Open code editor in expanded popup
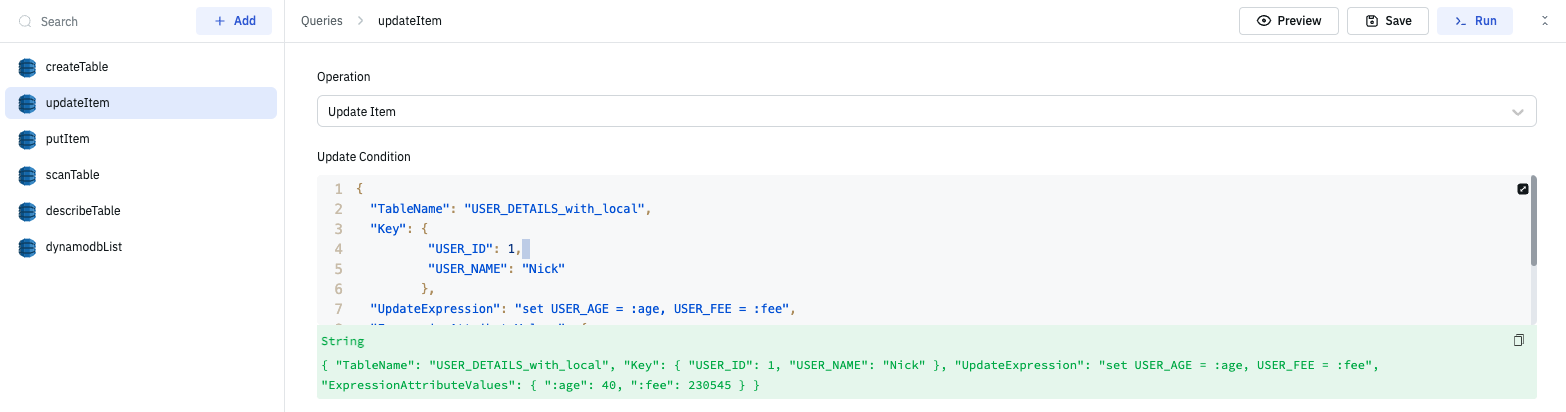 click(x=1523, y=189)
